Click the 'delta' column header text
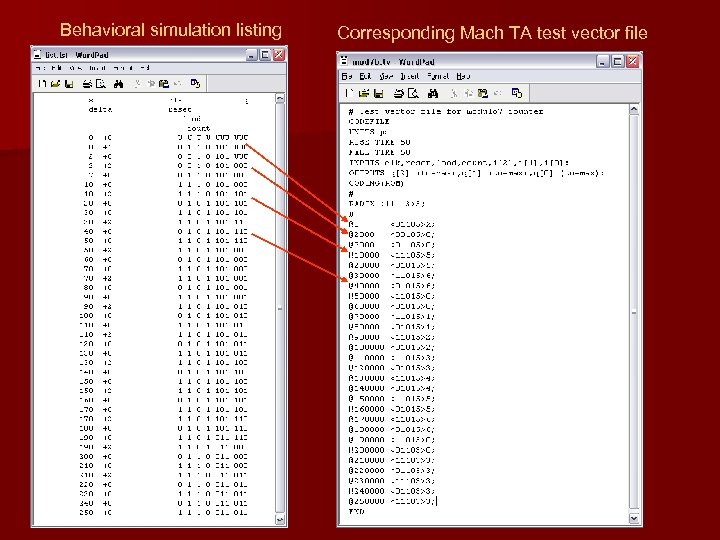The width and height of the screenshot is (720, 540). click(100, 110)
